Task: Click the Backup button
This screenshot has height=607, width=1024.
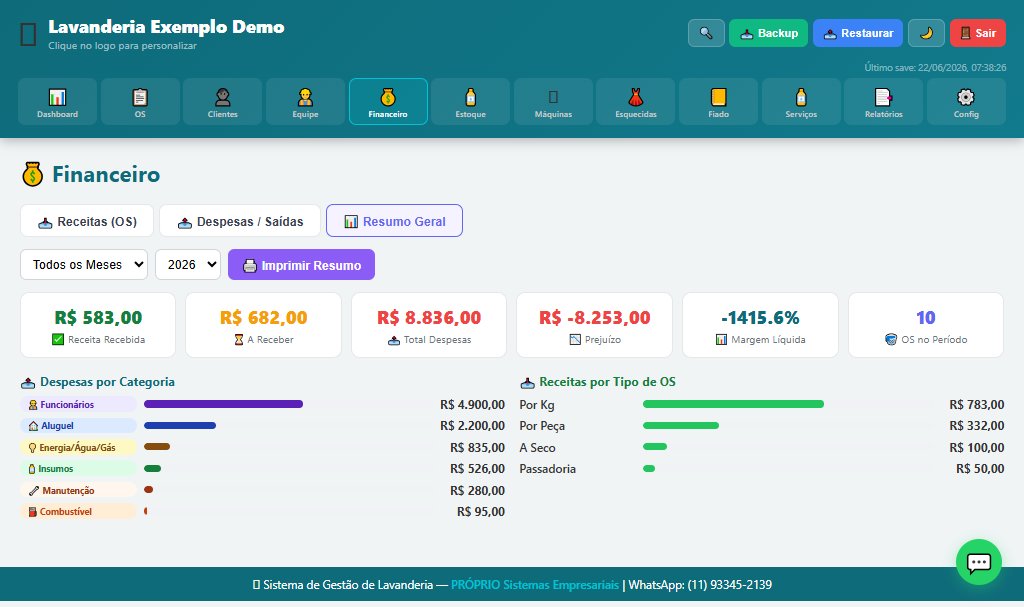Action: [x=768, y=33]
